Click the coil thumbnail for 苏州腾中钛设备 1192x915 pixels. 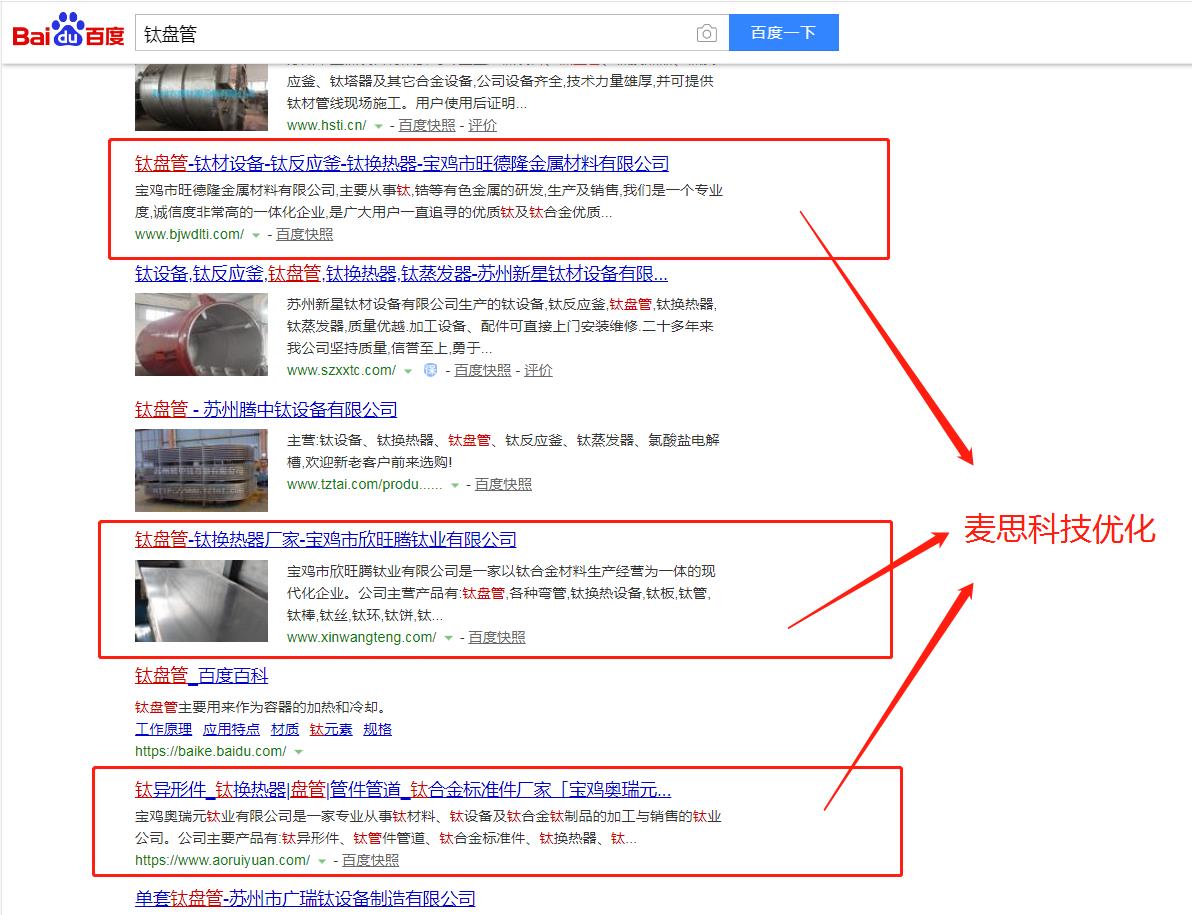(x=201, y=470)
